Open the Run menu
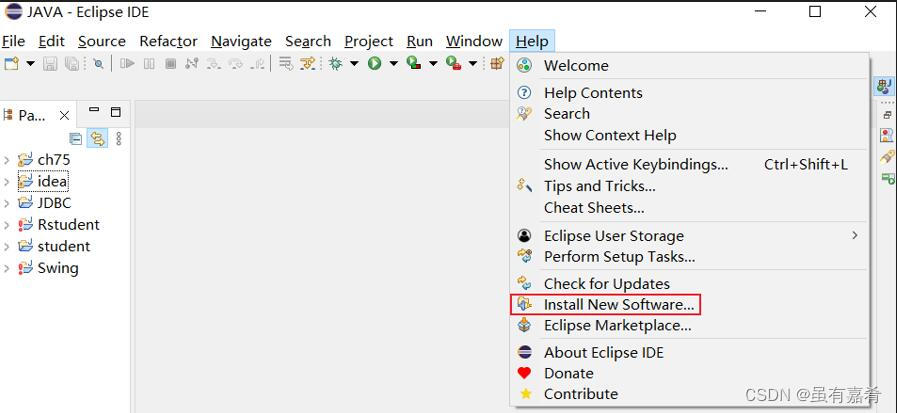The width and height of the screenshot is (897, 413). pos(419,41)
